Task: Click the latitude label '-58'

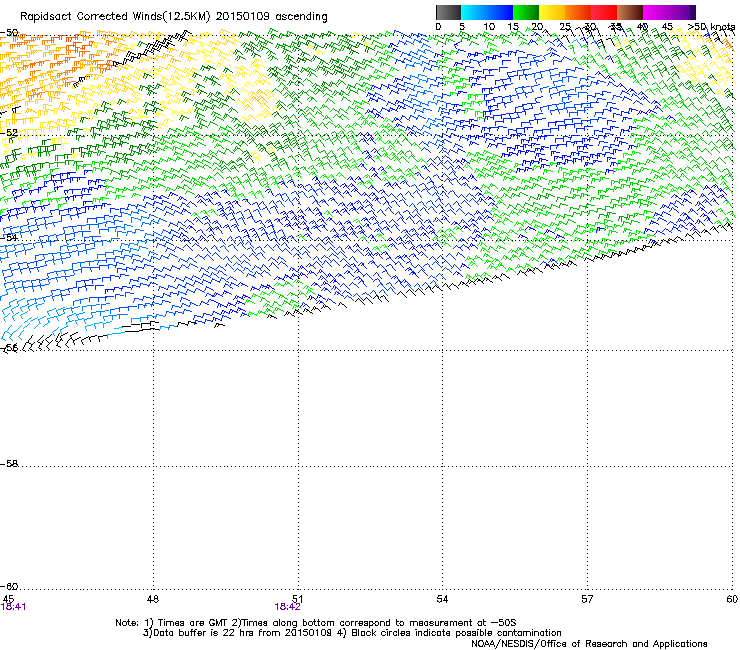Action: (9, 464)
